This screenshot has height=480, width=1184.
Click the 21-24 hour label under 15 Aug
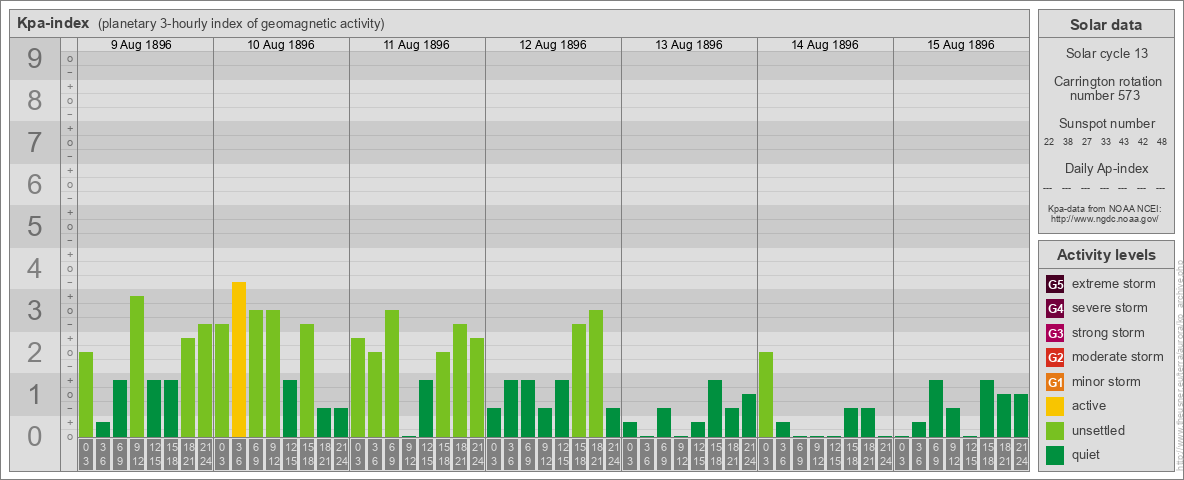point(1021,455)
